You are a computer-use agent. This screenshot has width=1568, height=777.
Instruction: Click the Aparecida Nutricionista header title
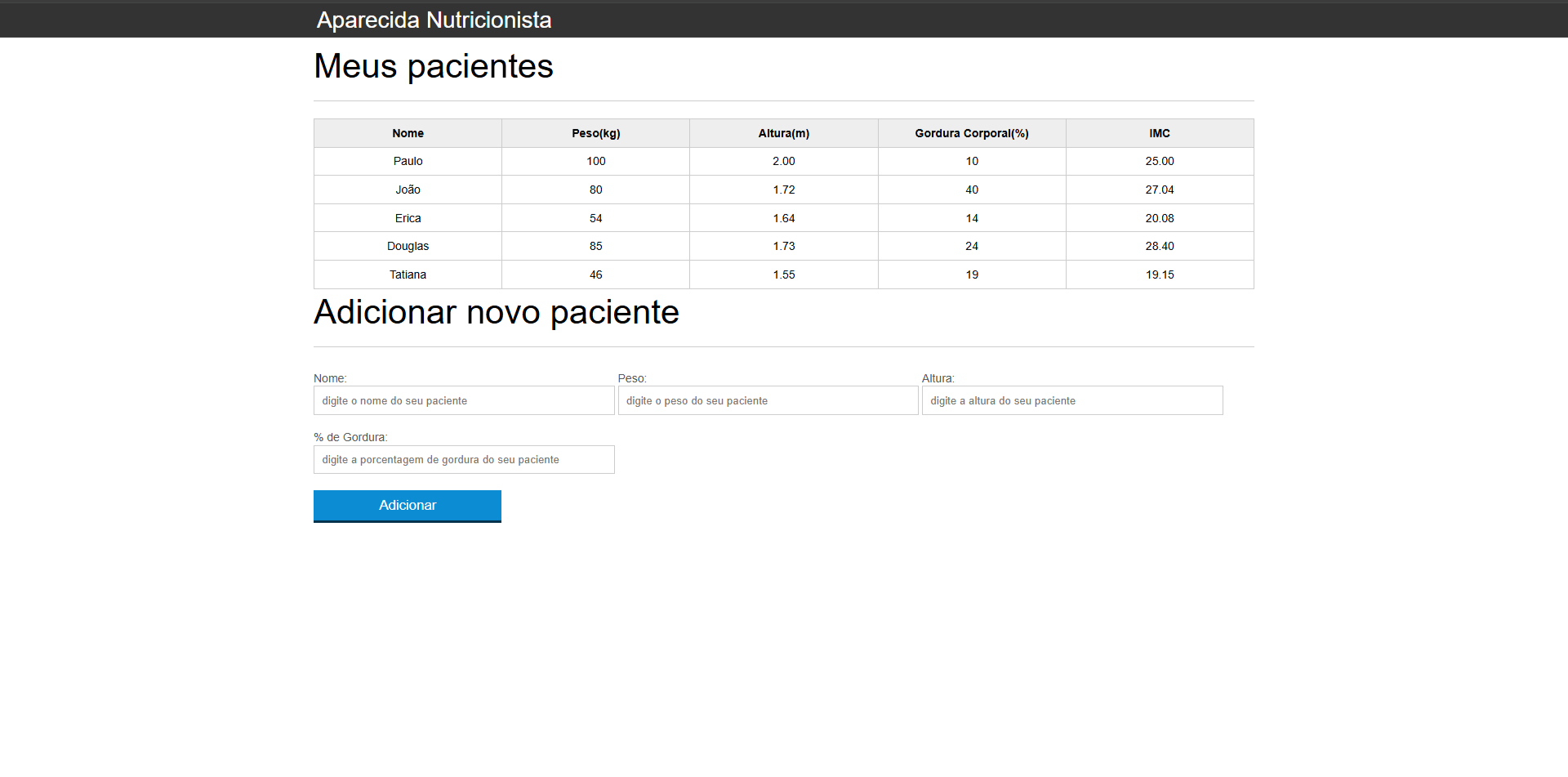pos(434,20)
